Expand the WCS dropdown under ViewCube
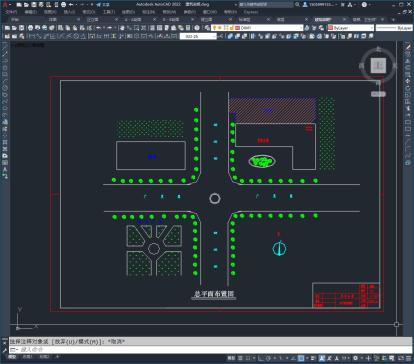 tap(378, 94)
